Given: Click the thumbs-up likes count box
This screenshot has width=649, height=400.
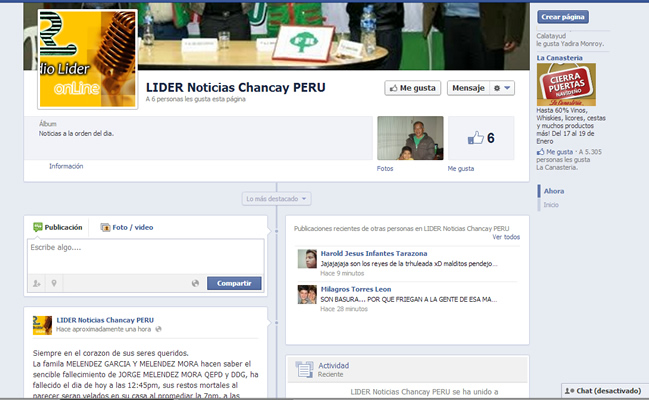Looking at the screenshot, I should point(481,138).
